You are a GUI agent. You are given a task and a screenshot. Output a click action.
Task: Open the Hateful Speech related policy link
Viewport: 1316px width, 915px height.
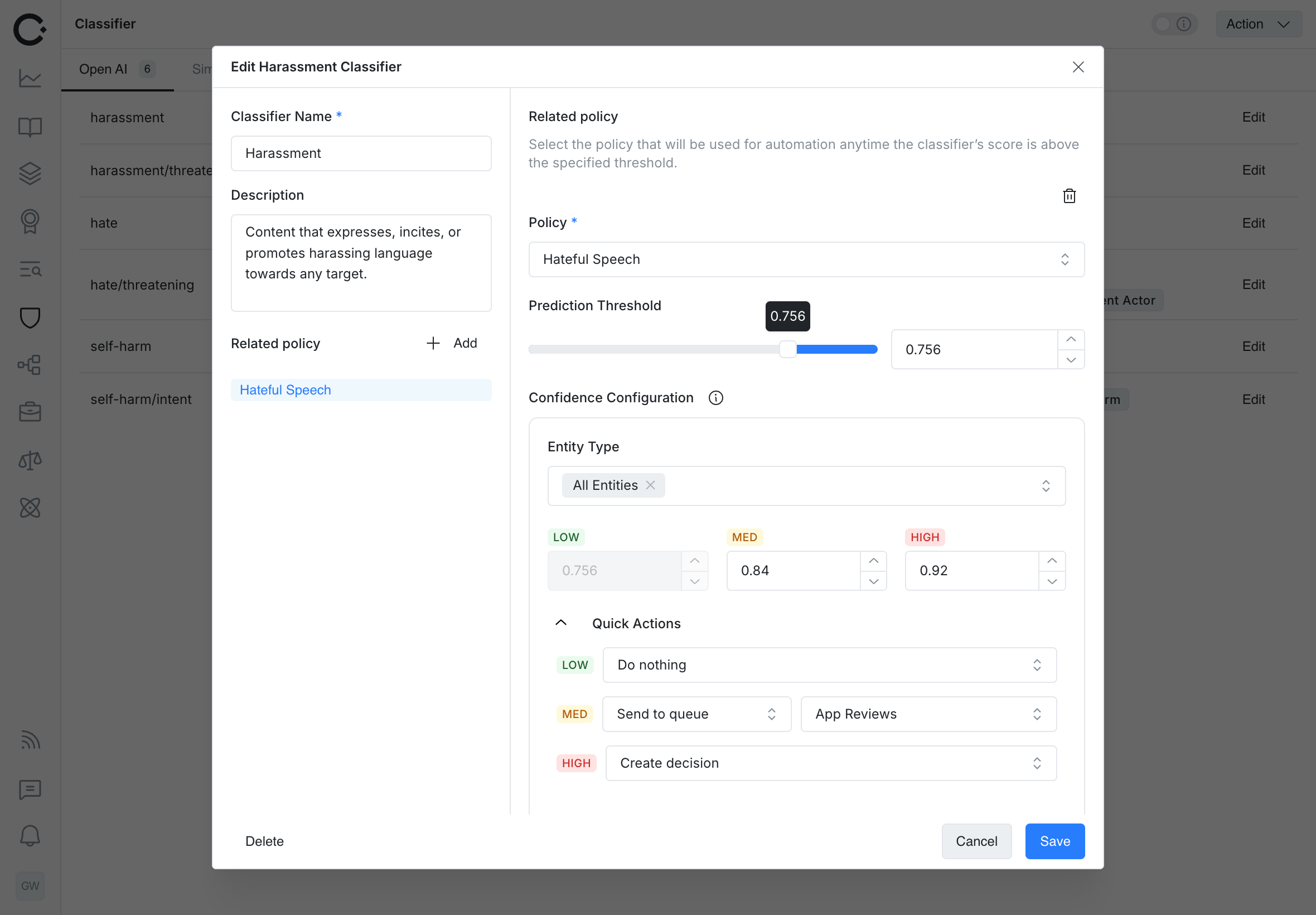[285, 389]
